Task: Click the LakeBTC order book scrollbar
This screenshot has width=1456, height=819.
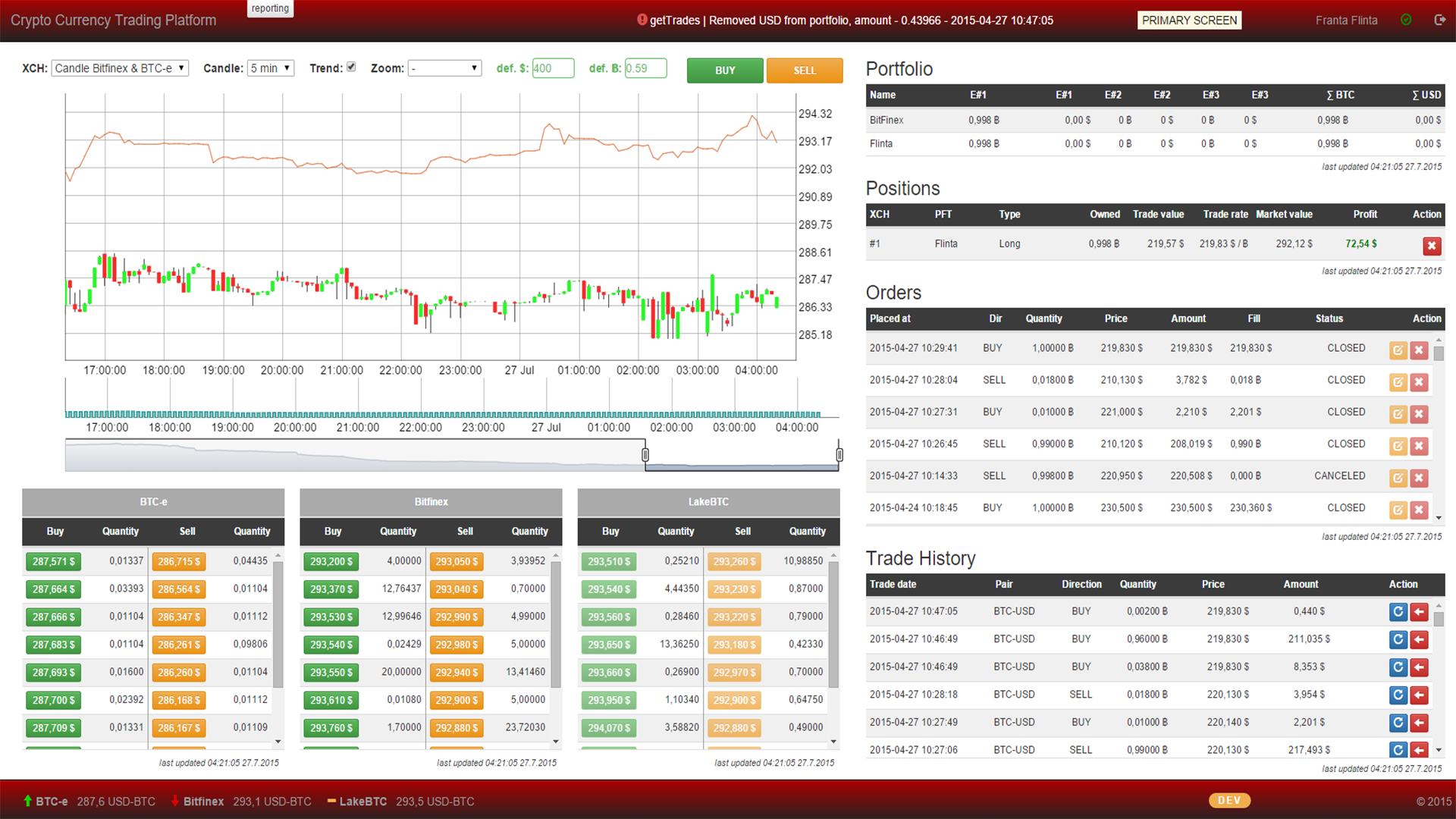Action: pos(833,623)
